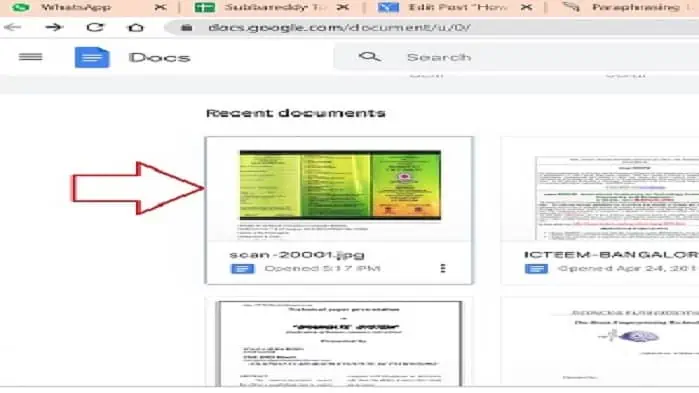Close the Edit Post tab
Screen dimensions: 699x393
[526, 8]
